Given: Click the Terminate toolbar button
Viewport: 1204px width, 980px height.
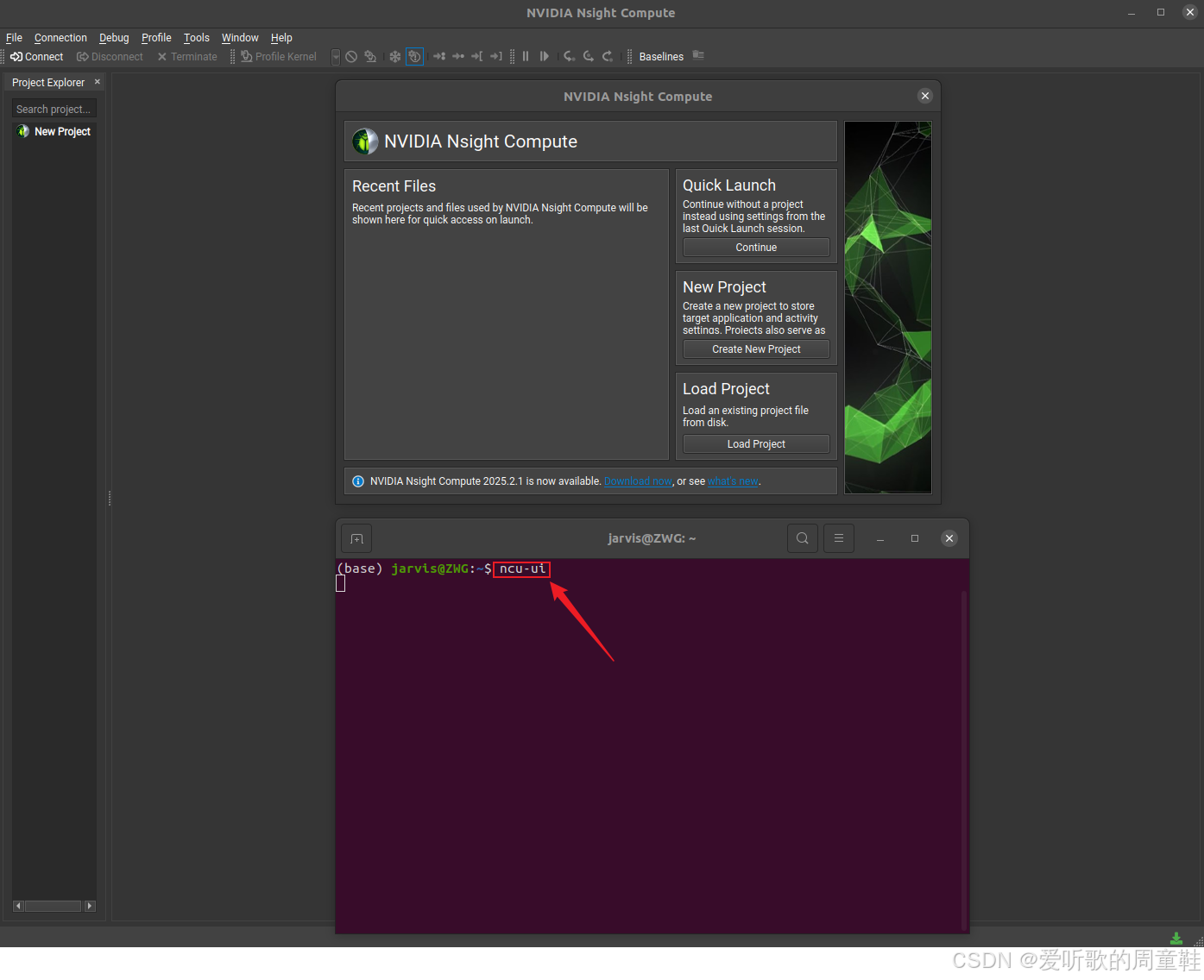Looking at the screenshot, I should tap(187, 57).
